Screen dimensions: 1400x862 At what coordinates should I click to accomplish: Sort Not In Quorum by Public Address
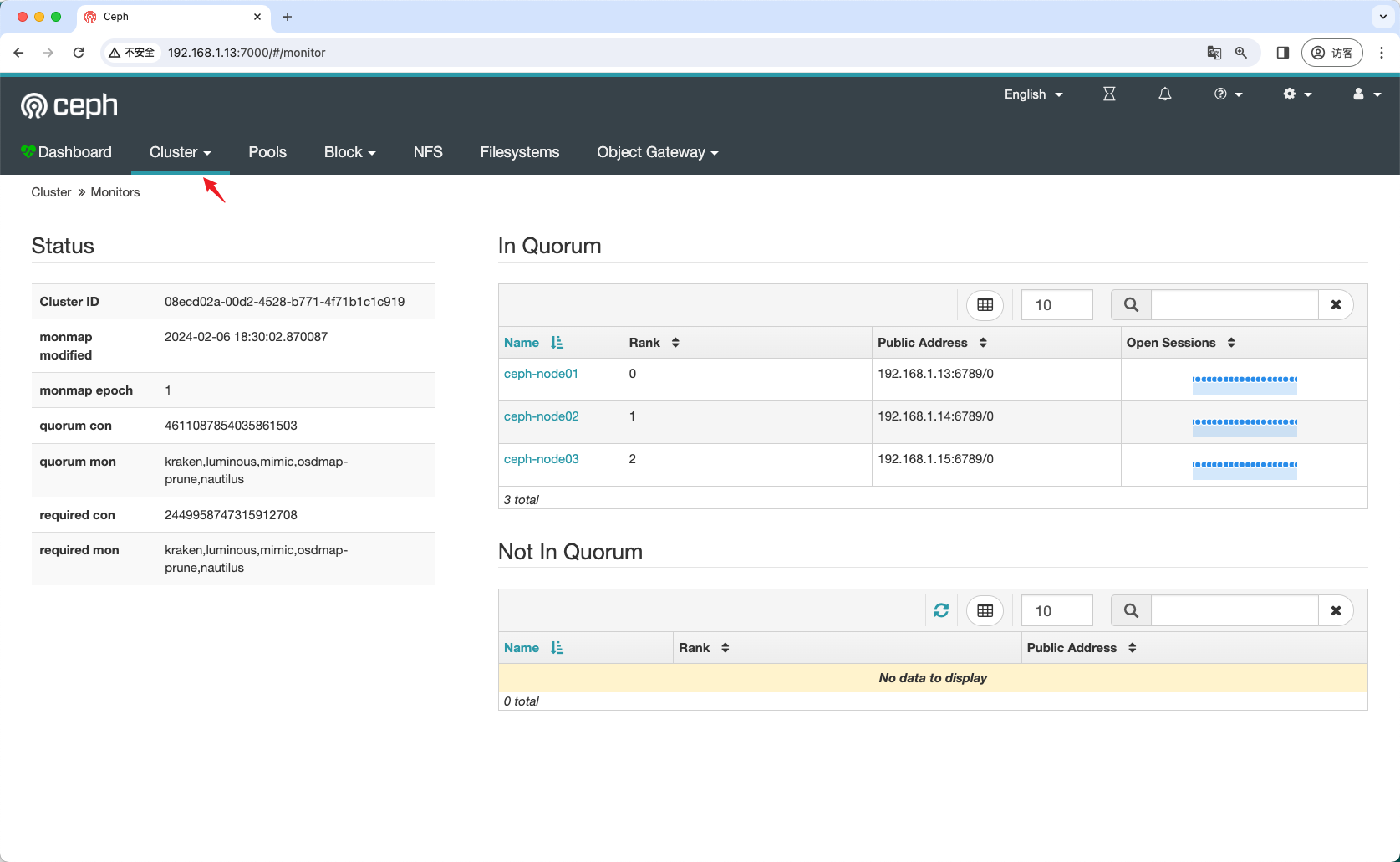pos(1082,648)
